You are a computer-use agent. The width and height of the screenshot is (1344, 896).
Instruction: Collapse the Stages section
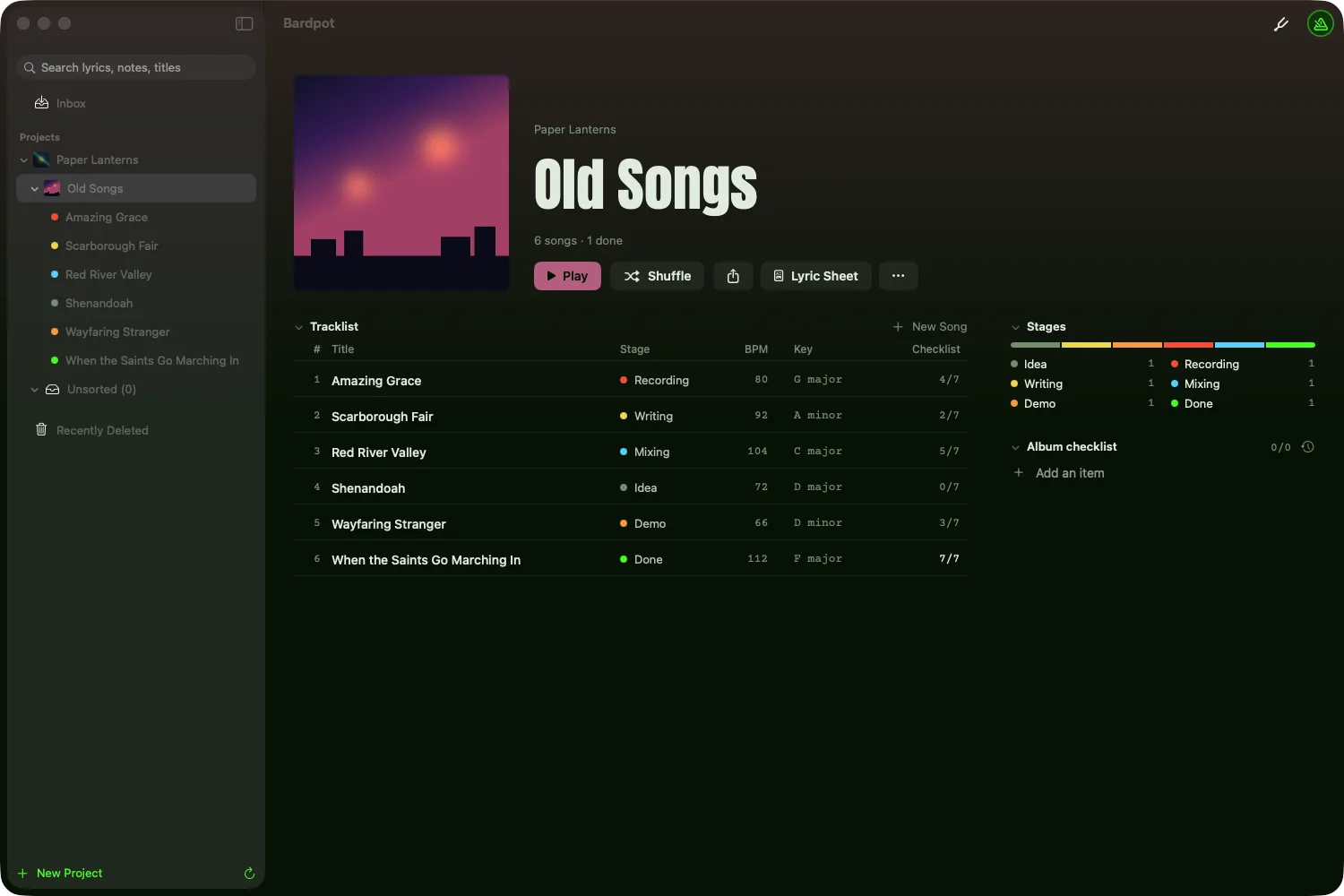1016,327
